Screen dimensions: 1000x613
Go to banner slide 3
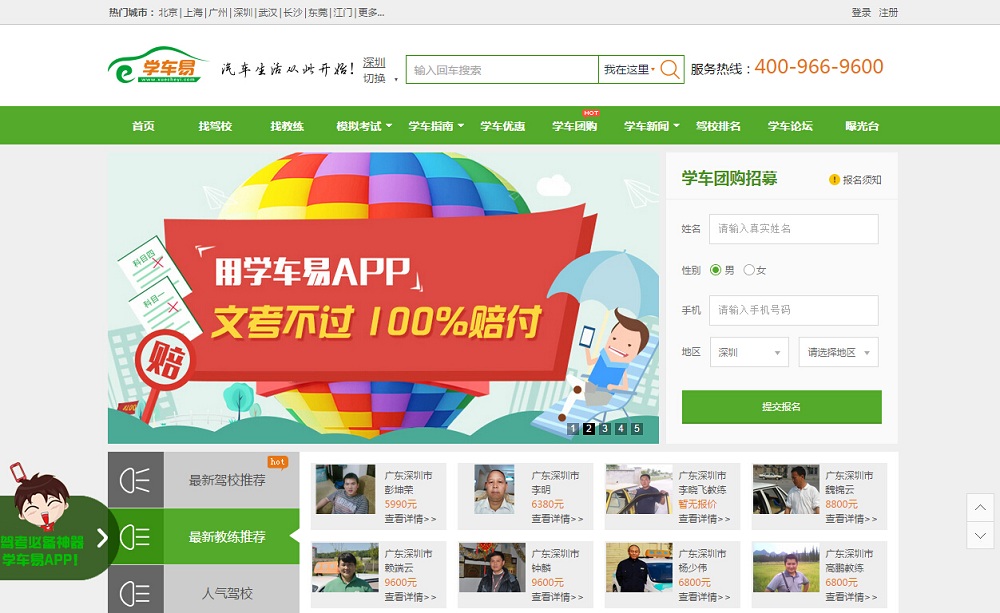[x=605, y=429]
